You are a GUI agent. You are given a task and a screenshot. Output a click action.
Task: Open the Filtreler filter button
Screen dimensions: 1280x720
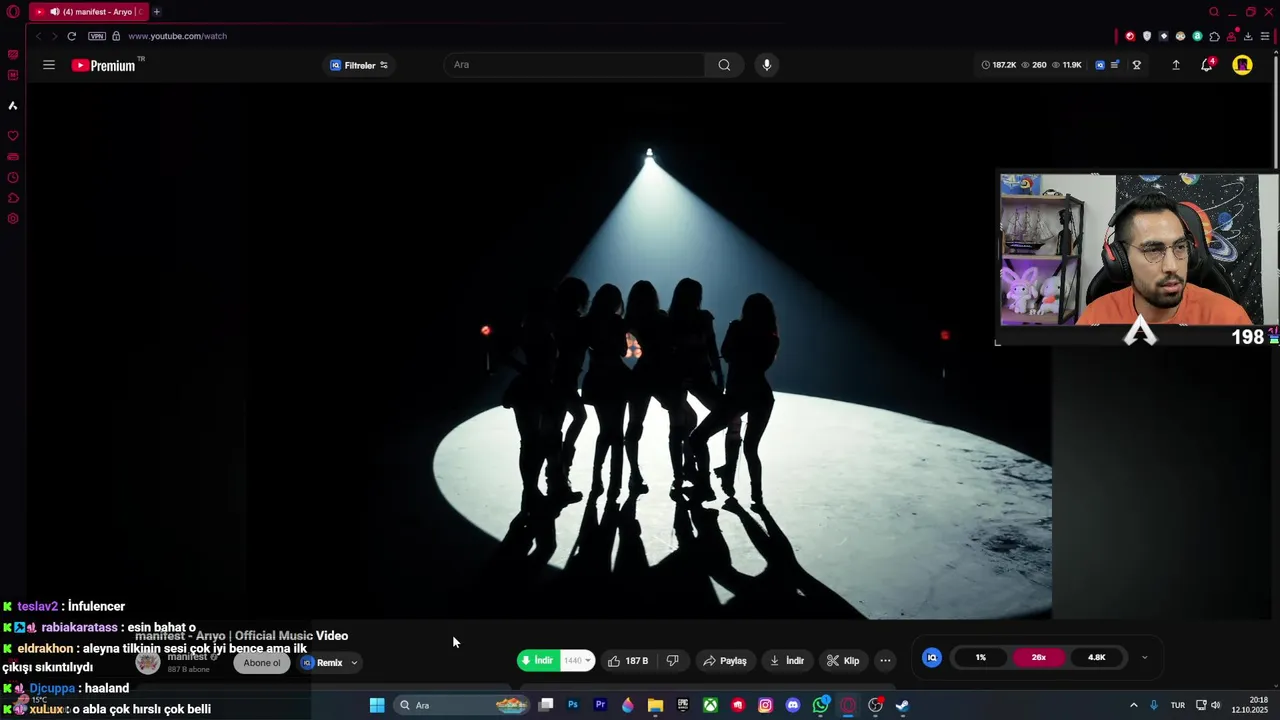tap(359, 65)
